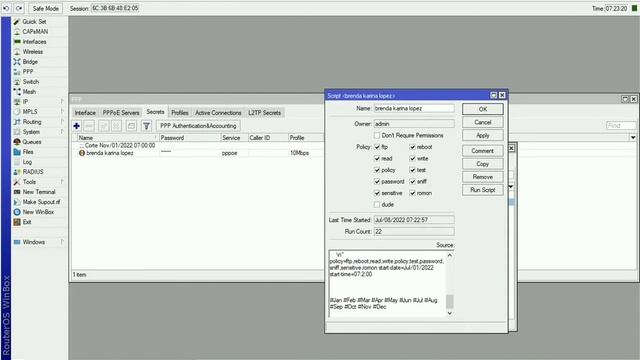Click the Remove button in Script dialog
640x360 pixels.
click(483, 177)
